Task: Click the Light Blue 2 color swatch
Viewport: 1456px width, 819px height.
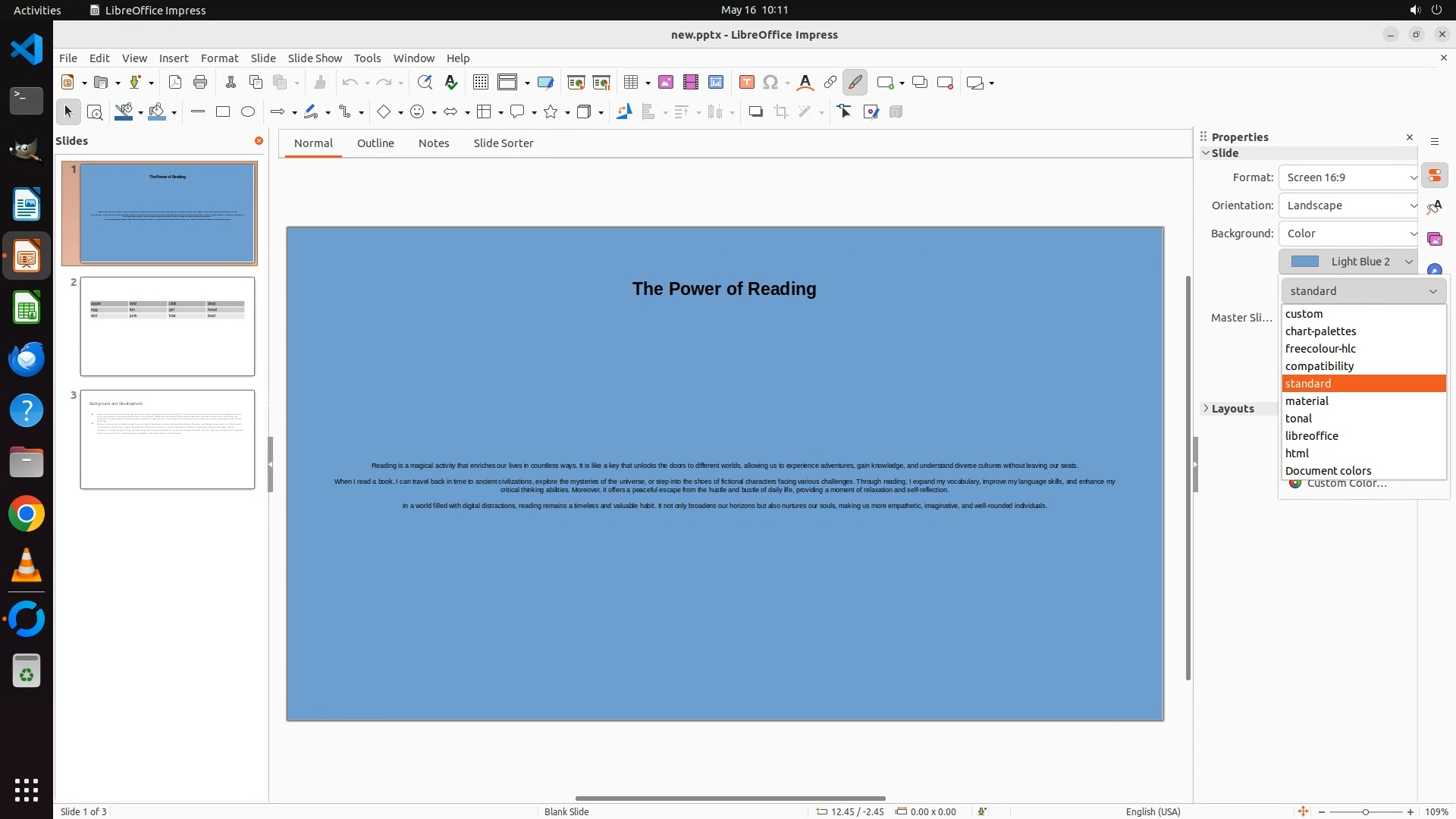Action: coord(1304,262)
